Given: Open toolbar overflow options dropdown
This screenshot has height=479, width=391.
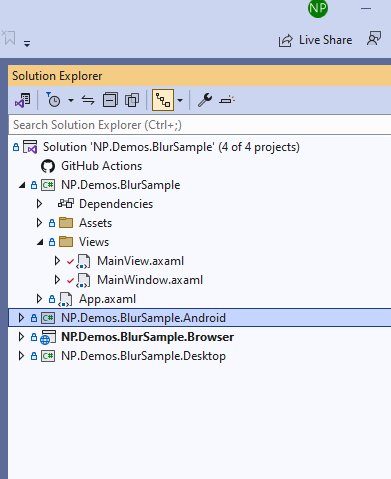Looking at the screenshot, I should (x=27, y=43).
